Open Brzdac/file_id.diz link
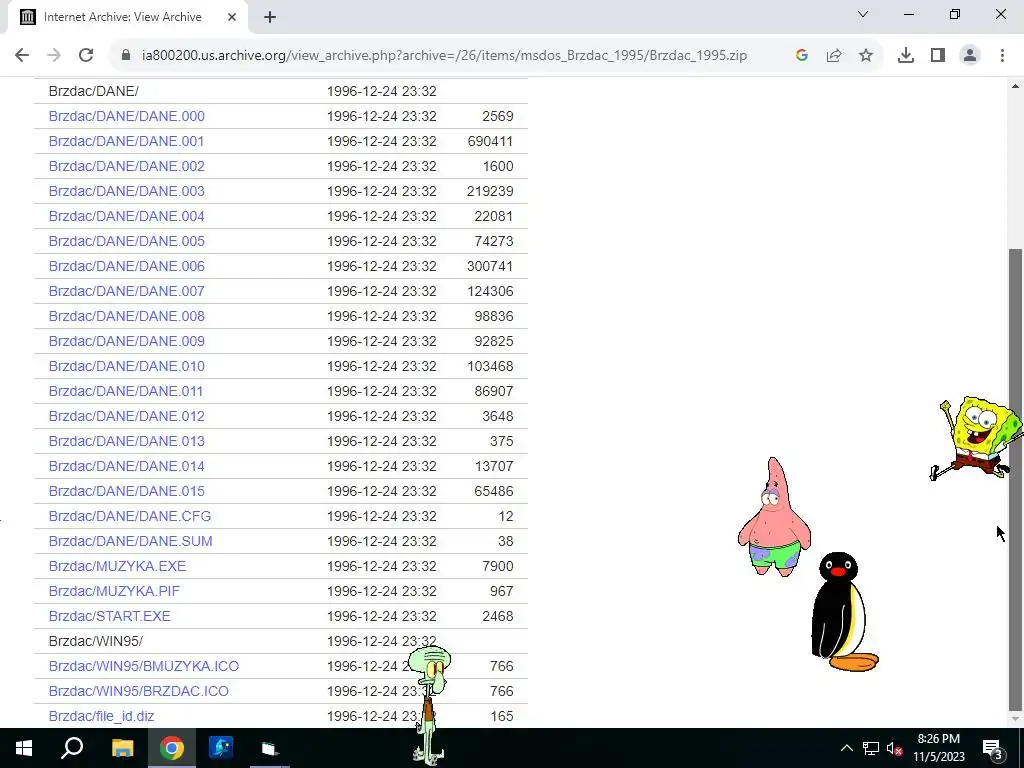Screen dimensions: 1024x768 coord(102,716)
